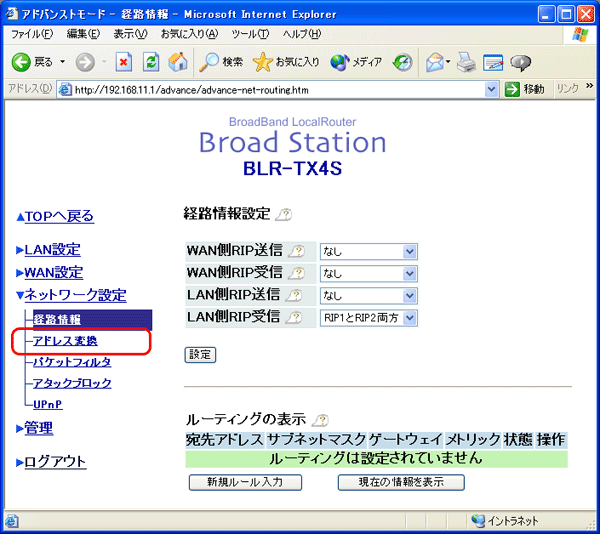This screenshot has width=600, height=534.
Task: Open the ヘルプ(H) menu
Action: click(302, 34)
